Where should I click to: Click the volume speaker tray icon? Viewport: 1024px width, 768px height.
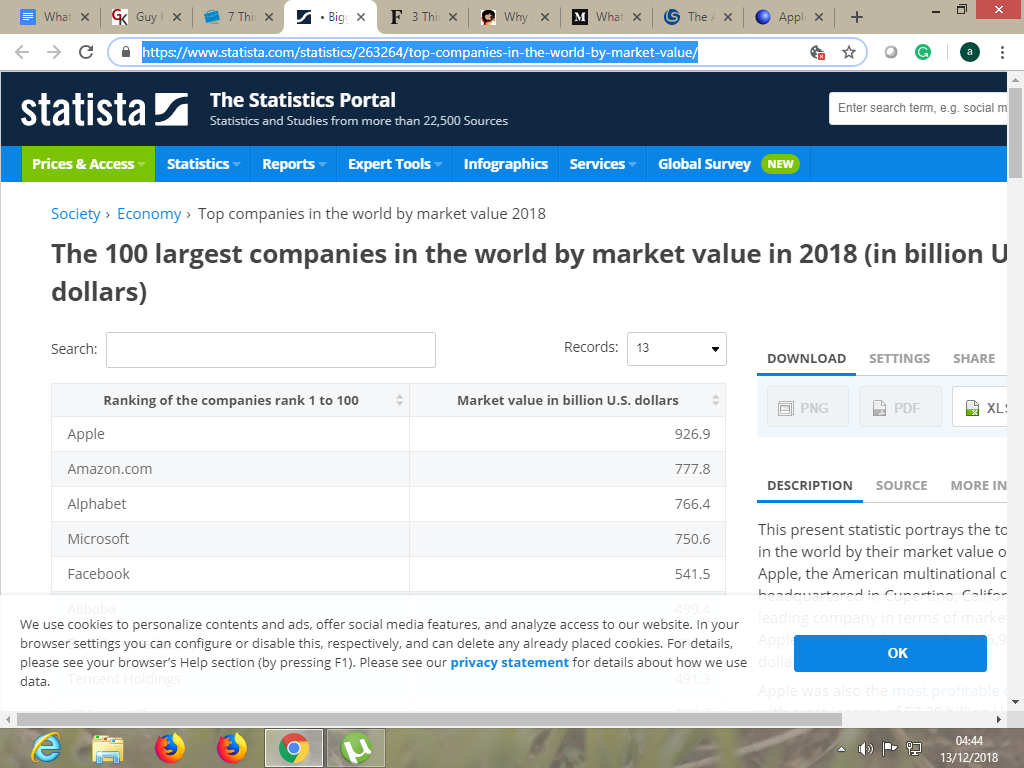(865, 749)
